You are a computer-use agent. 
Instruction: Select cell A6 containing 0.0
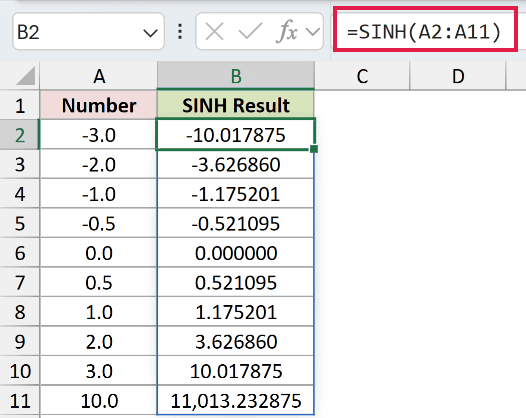tap(98, 253)
